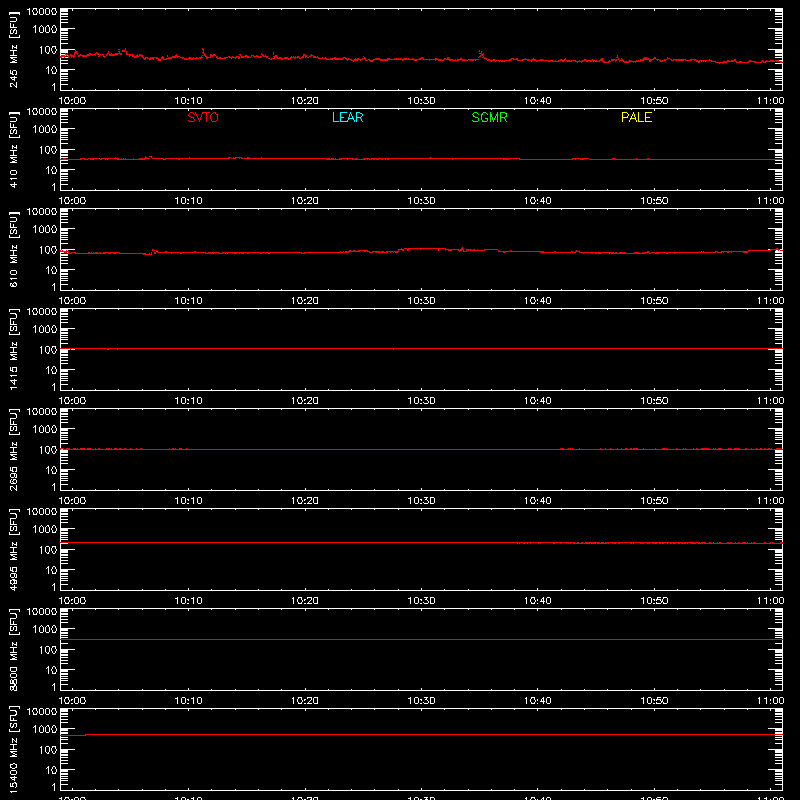The height and width of the screenshot is (800, 800).
Task: Click the 10 tick value of the 1415 MHz plot
Action: coord(51,370)
